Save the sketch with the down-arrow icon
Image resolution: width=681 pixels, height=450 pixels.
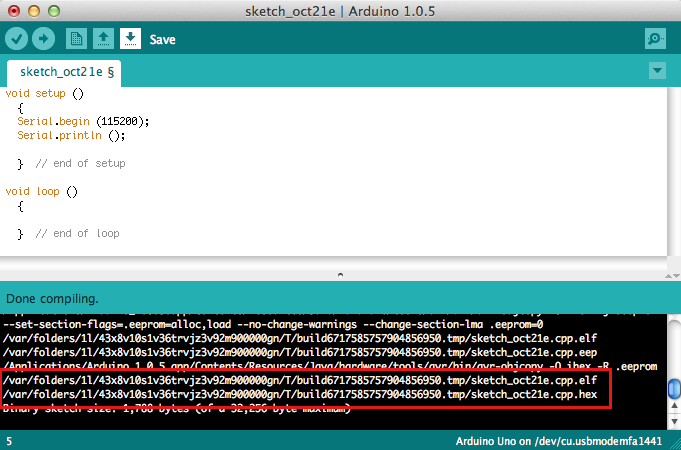coord(130,39)
